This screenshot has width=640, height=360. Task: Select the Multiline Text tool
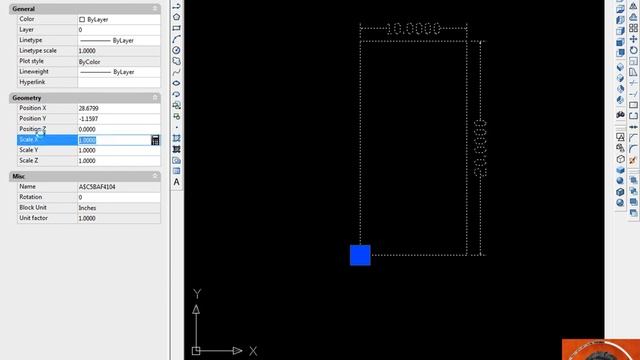coord(176,182)
